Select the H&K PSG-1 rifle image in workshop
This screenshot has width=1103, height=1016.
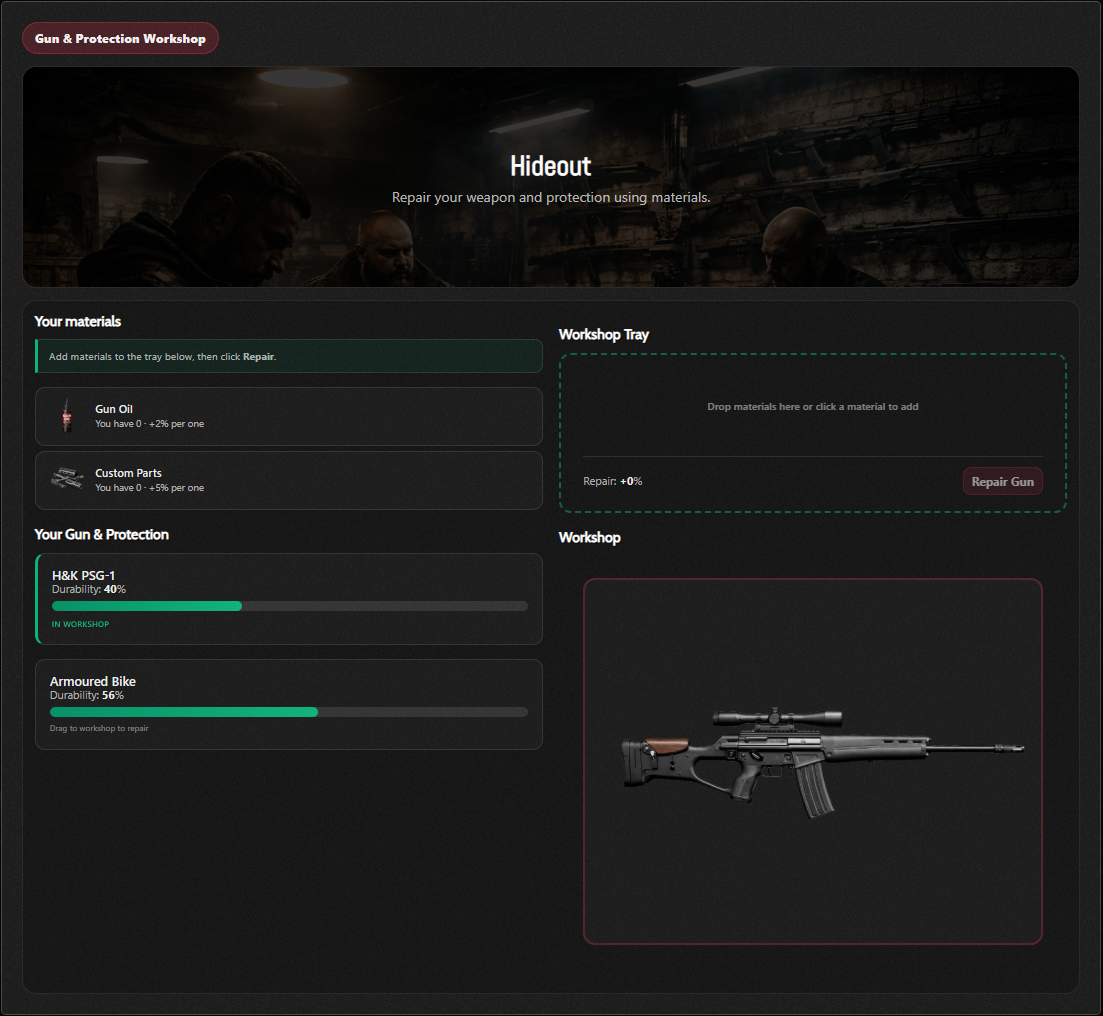pos(822,762)
